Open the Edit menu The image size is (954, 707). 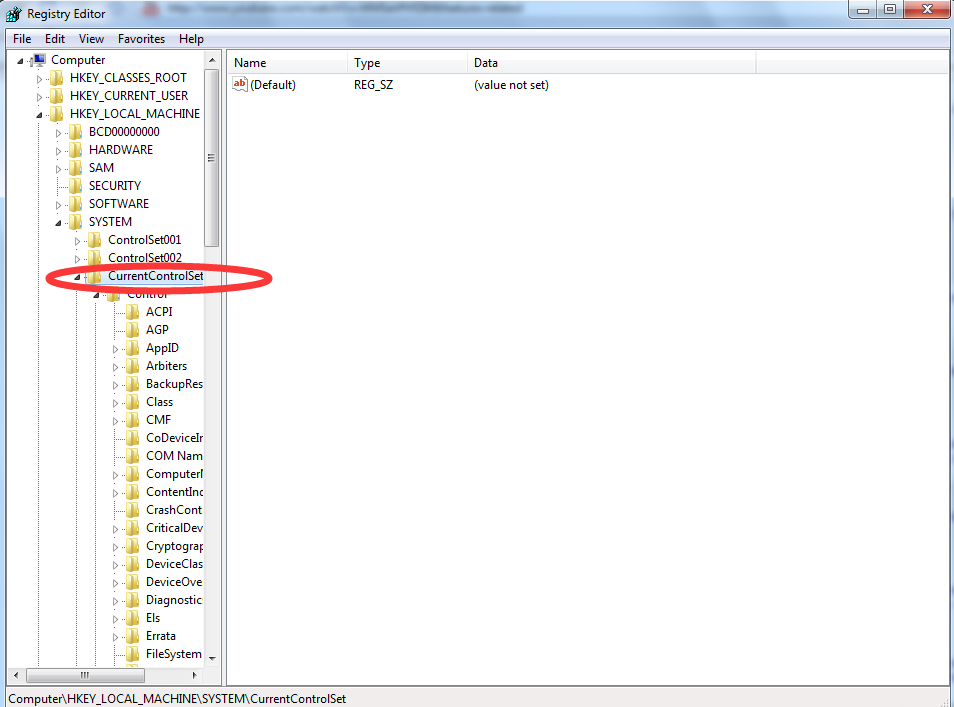(55, 39)
